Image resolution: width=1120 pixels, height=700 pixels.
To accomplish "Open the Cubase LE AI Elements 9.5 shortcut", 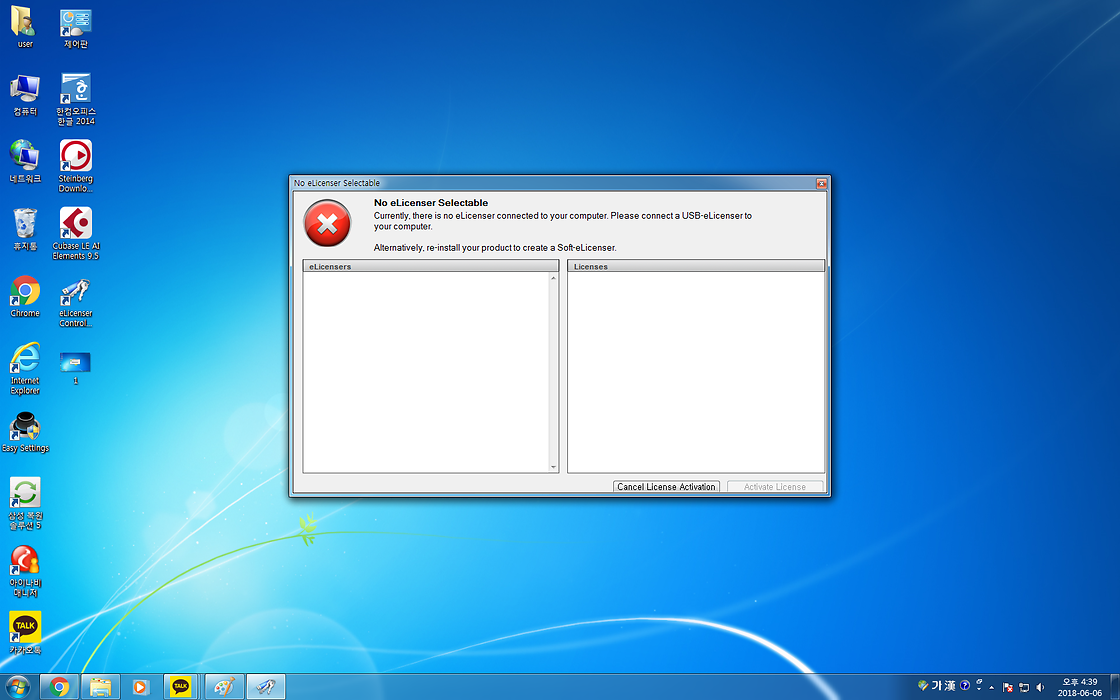I will 76,223.
